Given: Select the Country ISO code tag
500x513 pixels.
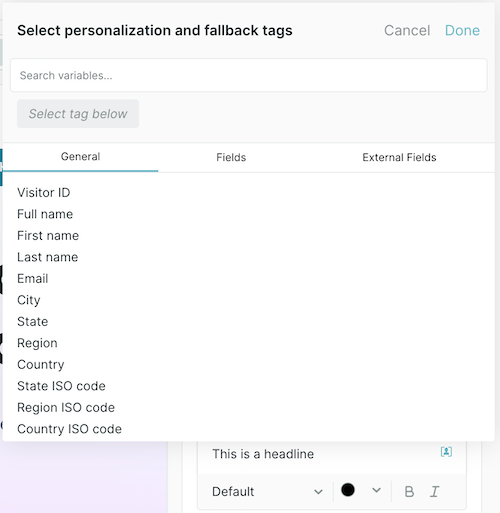Looking at the screenshot, I should [x=69, y=429].
